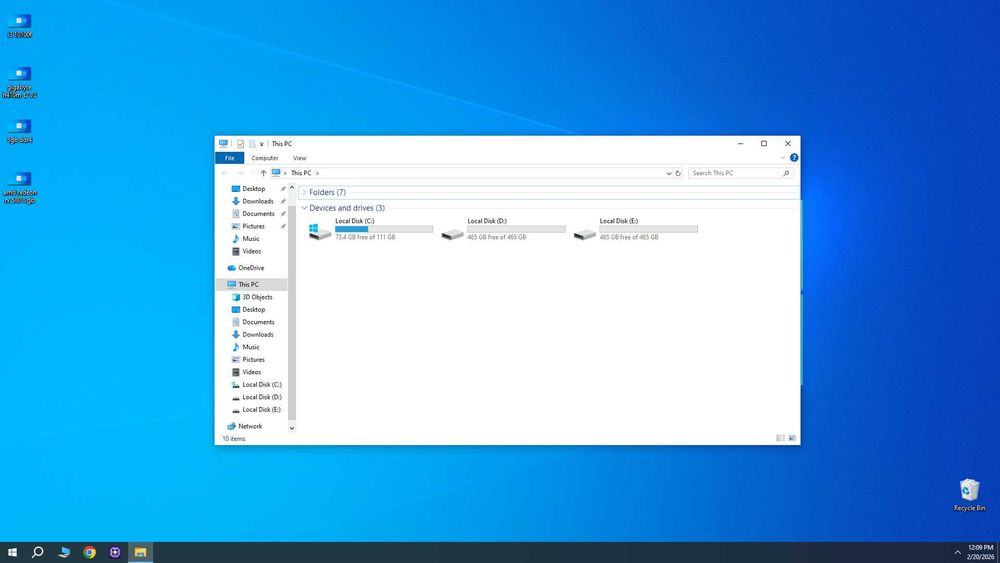Screen dimensions: 1000x563
Task: Select pinned Downloads in Quick access list
Action: [x=258, y=201]
